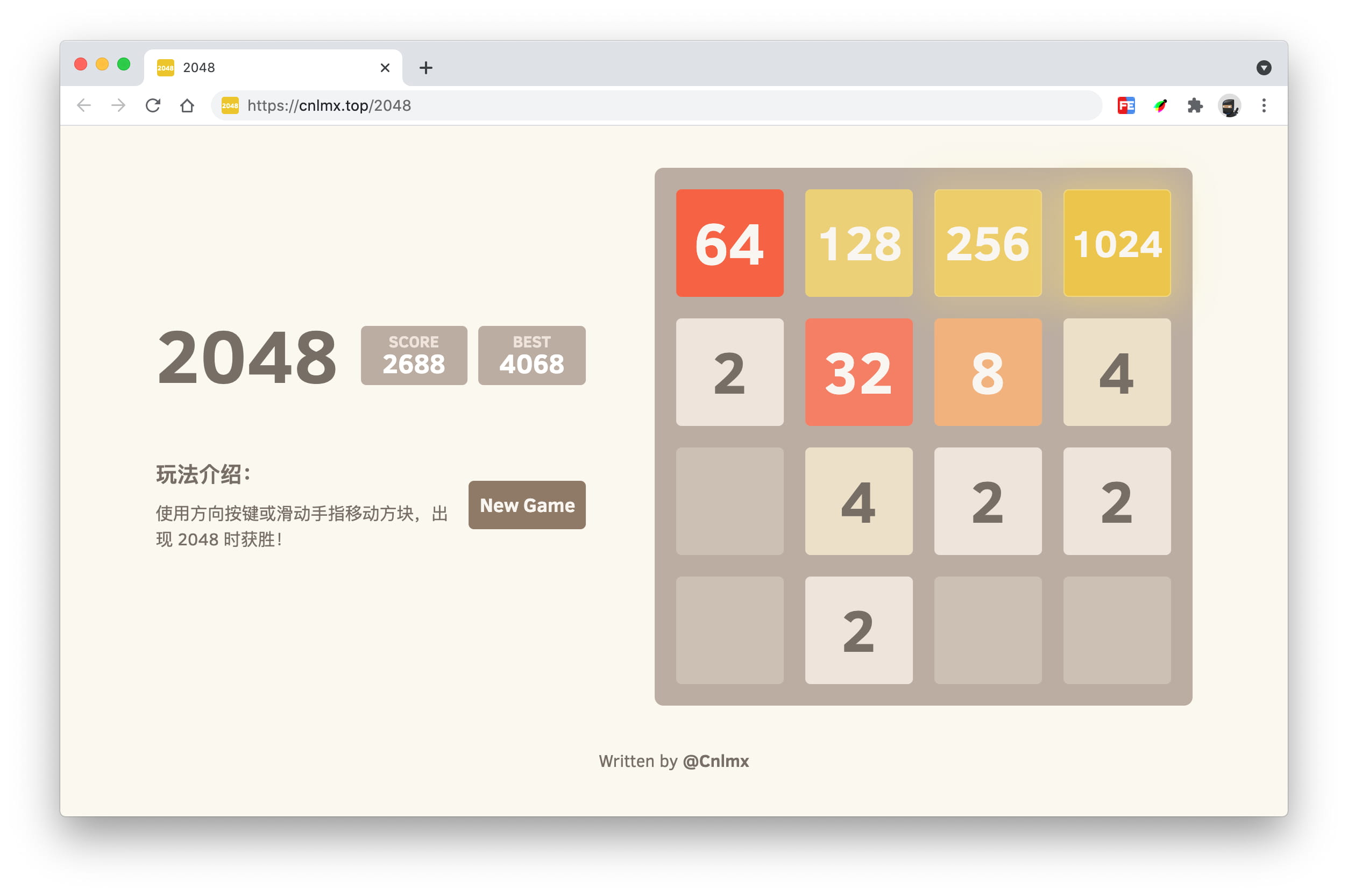
Task: Click the browser forward arrow
Action: point(118,105)
